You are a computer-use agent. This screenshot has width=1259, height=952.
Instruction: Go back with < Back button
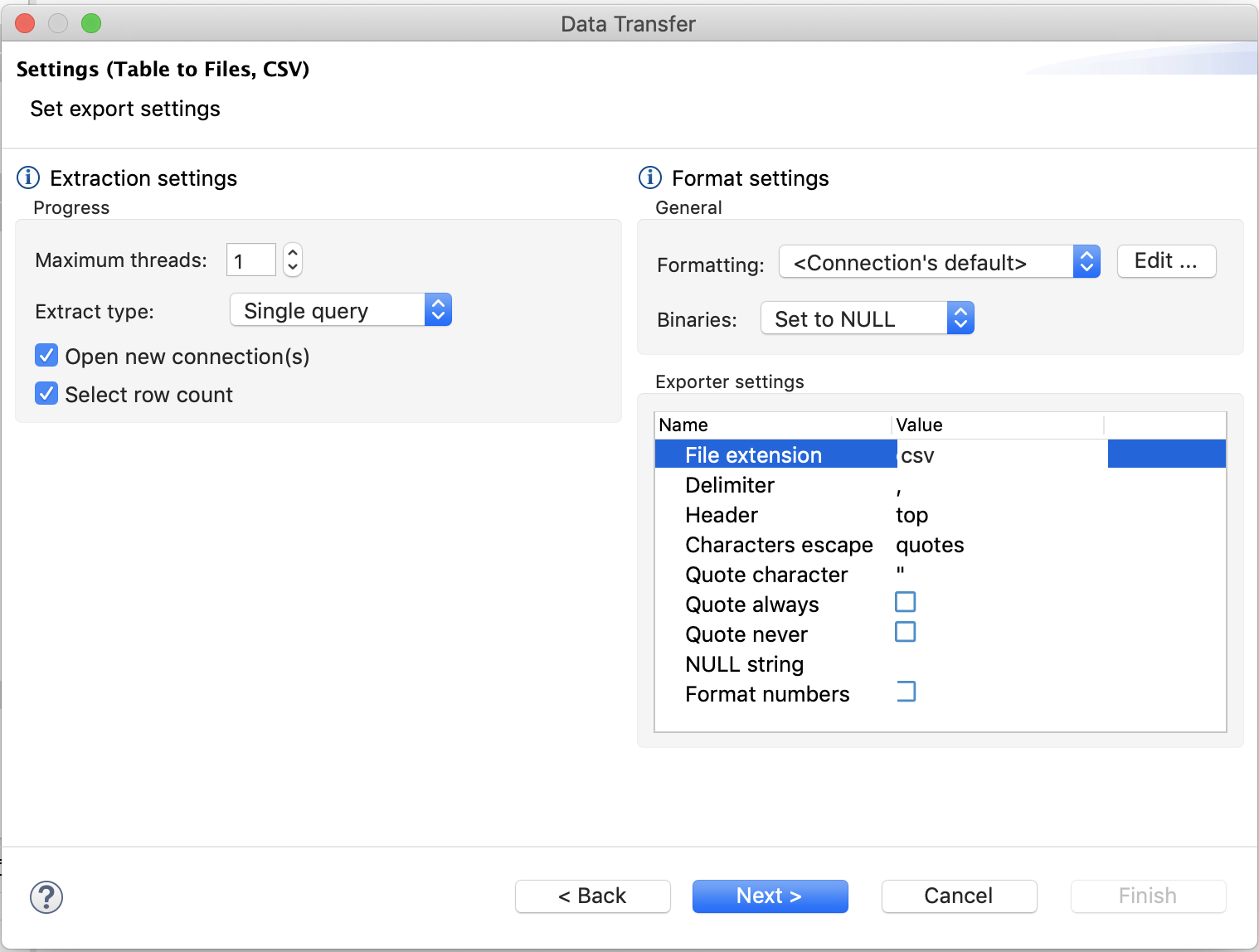point(592,896)
